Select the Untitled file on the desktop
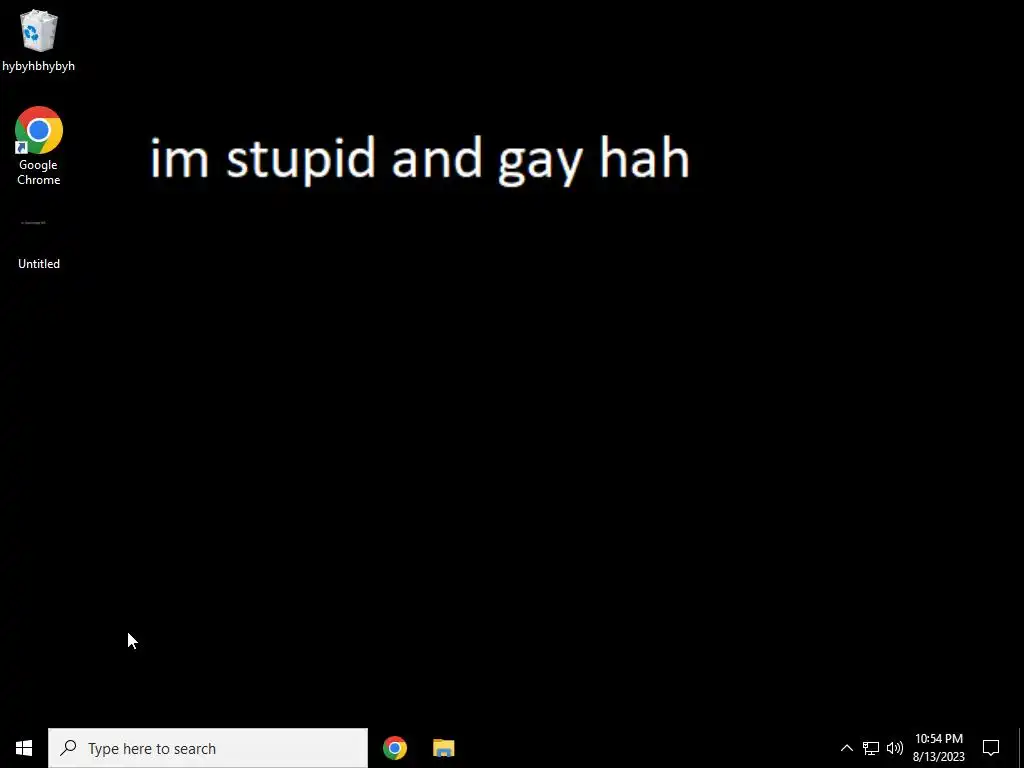This screenshot has width=1024, height=768. [x=39, y=244]
